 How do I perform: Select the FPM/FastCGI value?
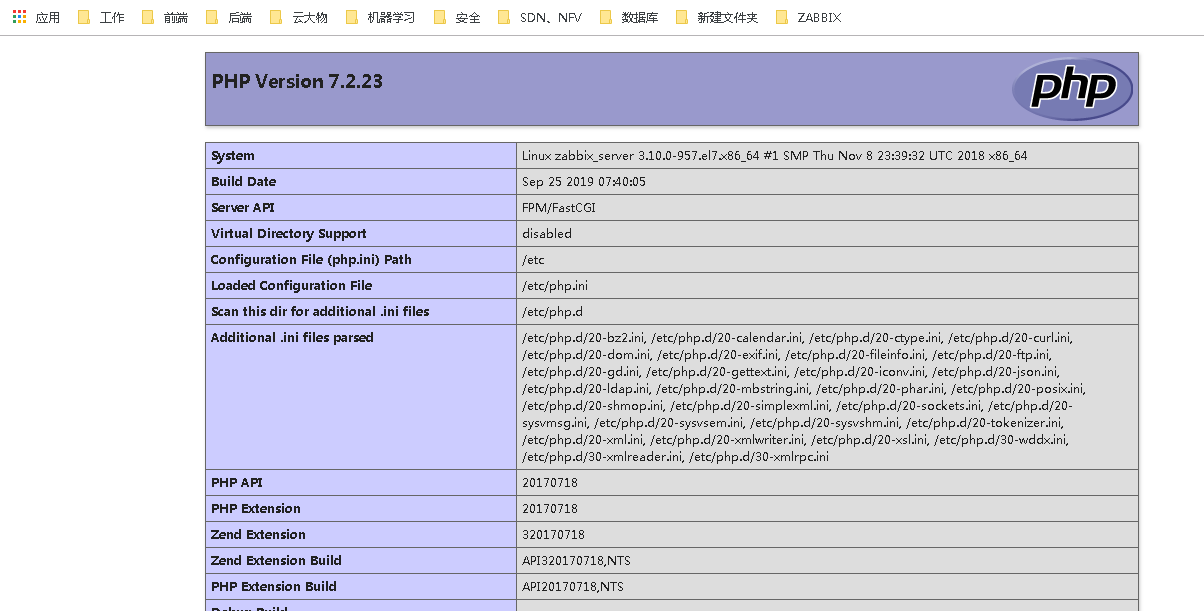559,208
